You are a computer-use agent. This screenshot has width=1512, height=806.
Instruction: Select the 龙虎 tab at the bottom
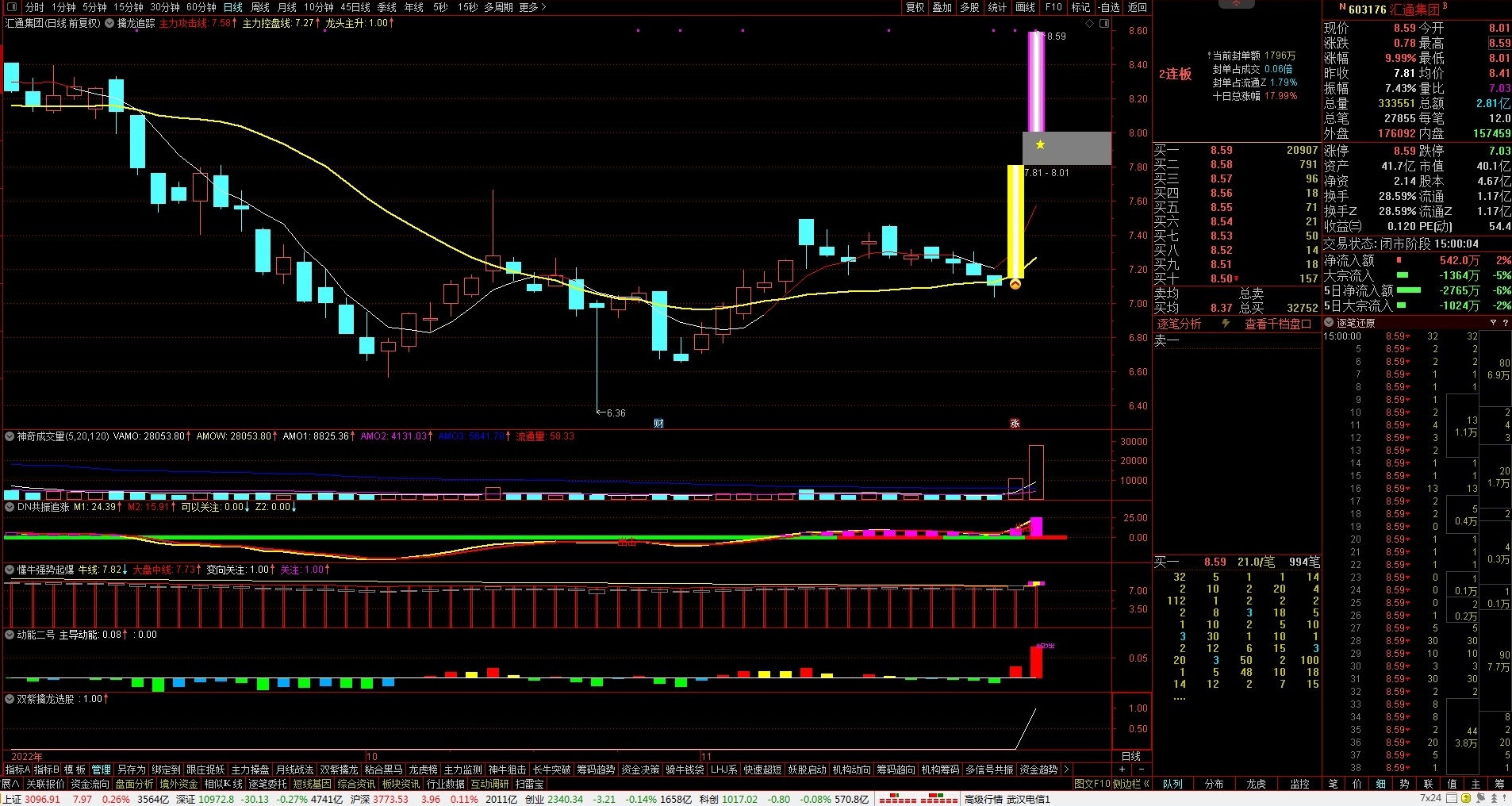[1257, 784]
